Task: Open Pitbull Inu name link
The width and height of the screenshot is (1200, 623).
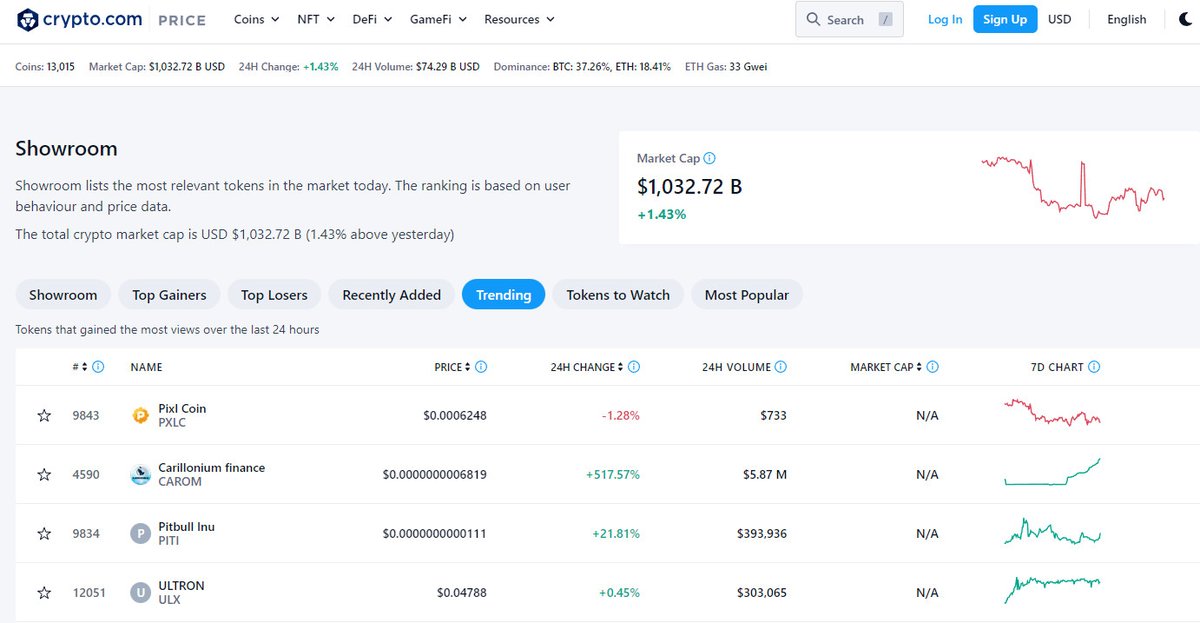Action: coord(186,526)
